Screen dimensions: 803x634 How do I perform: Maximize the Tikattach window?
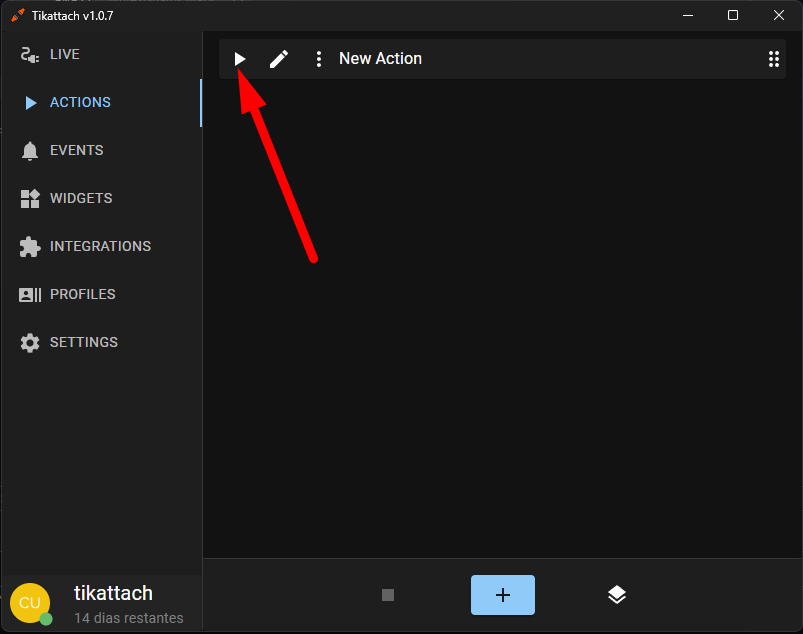[x=733, y=15]
